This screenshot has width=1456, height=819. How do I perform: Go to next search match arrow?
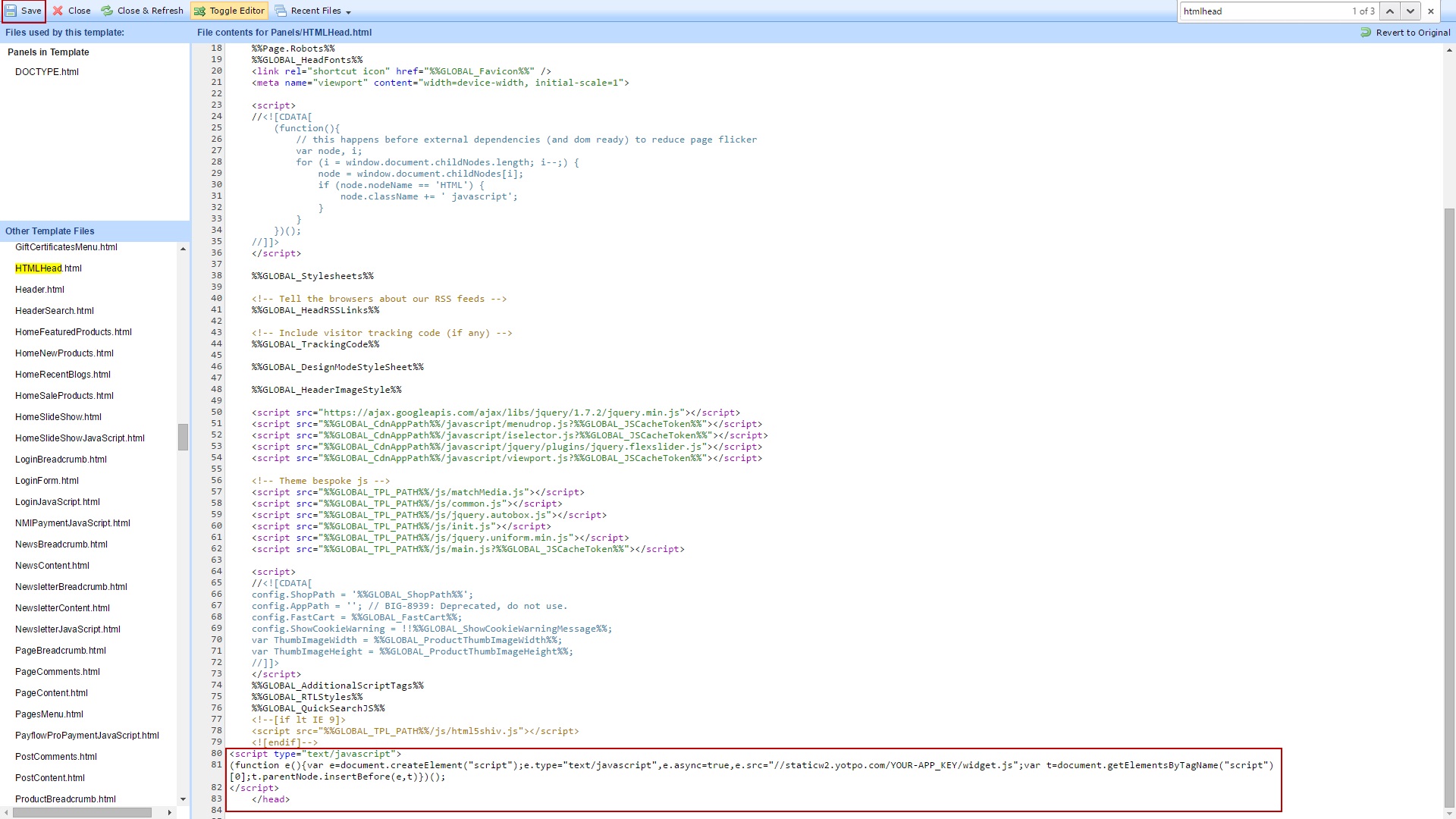1410,11
